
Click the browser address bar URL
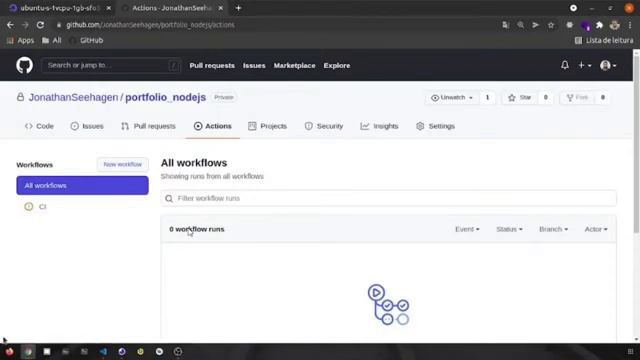150,25
